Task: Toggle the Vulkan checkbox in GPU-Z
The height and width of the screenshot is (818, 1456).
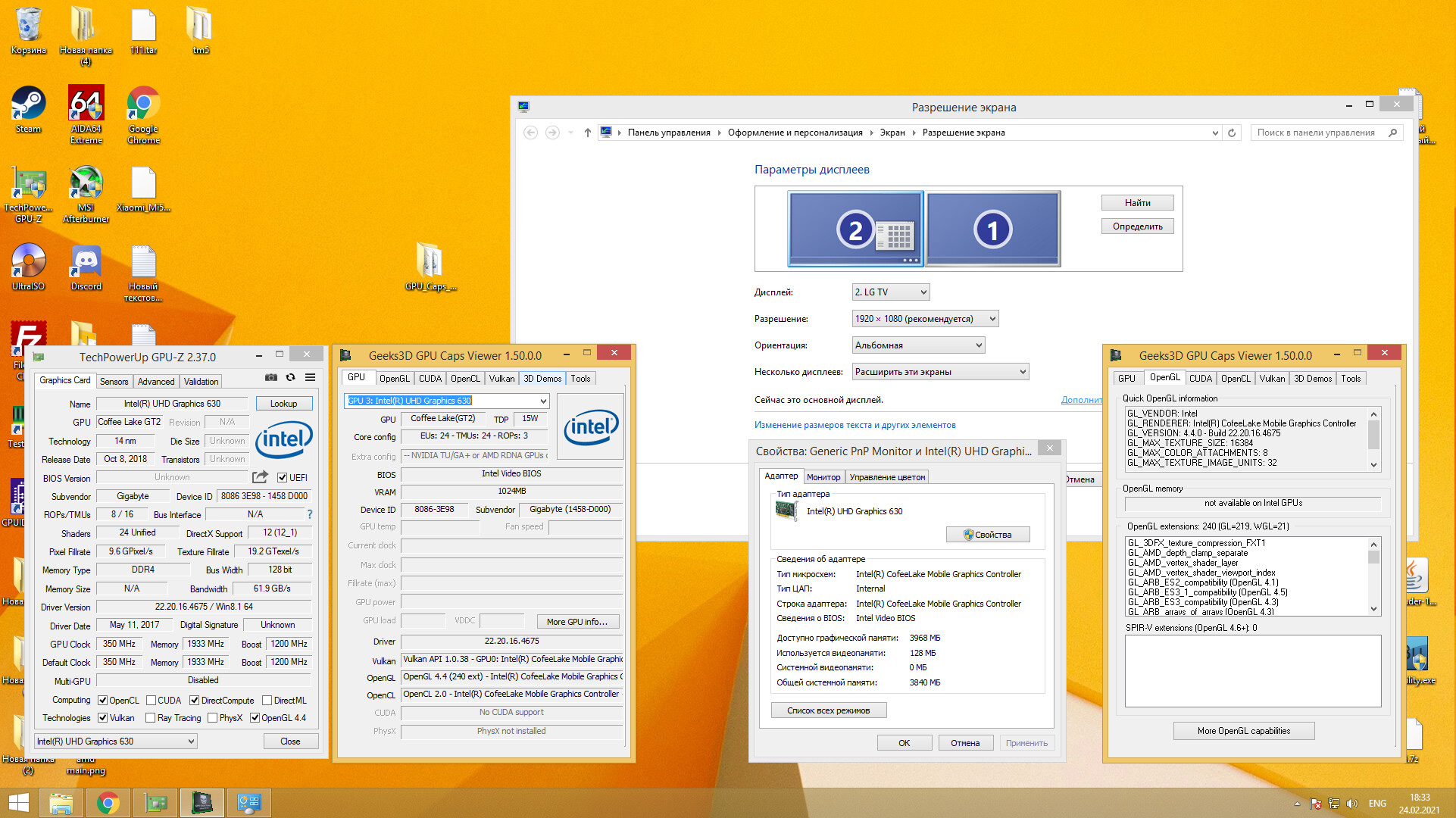Action: [x=102, y=718]
